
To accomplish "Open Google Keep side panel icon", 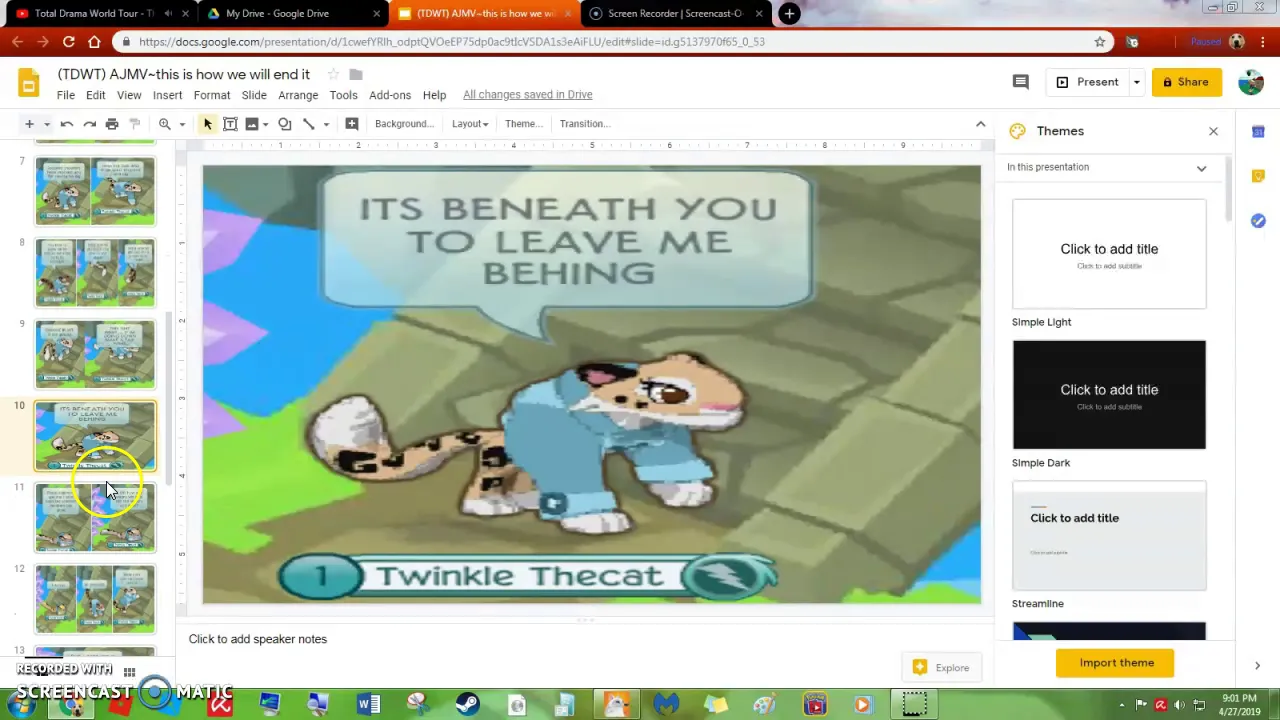I will [1258, 176].
